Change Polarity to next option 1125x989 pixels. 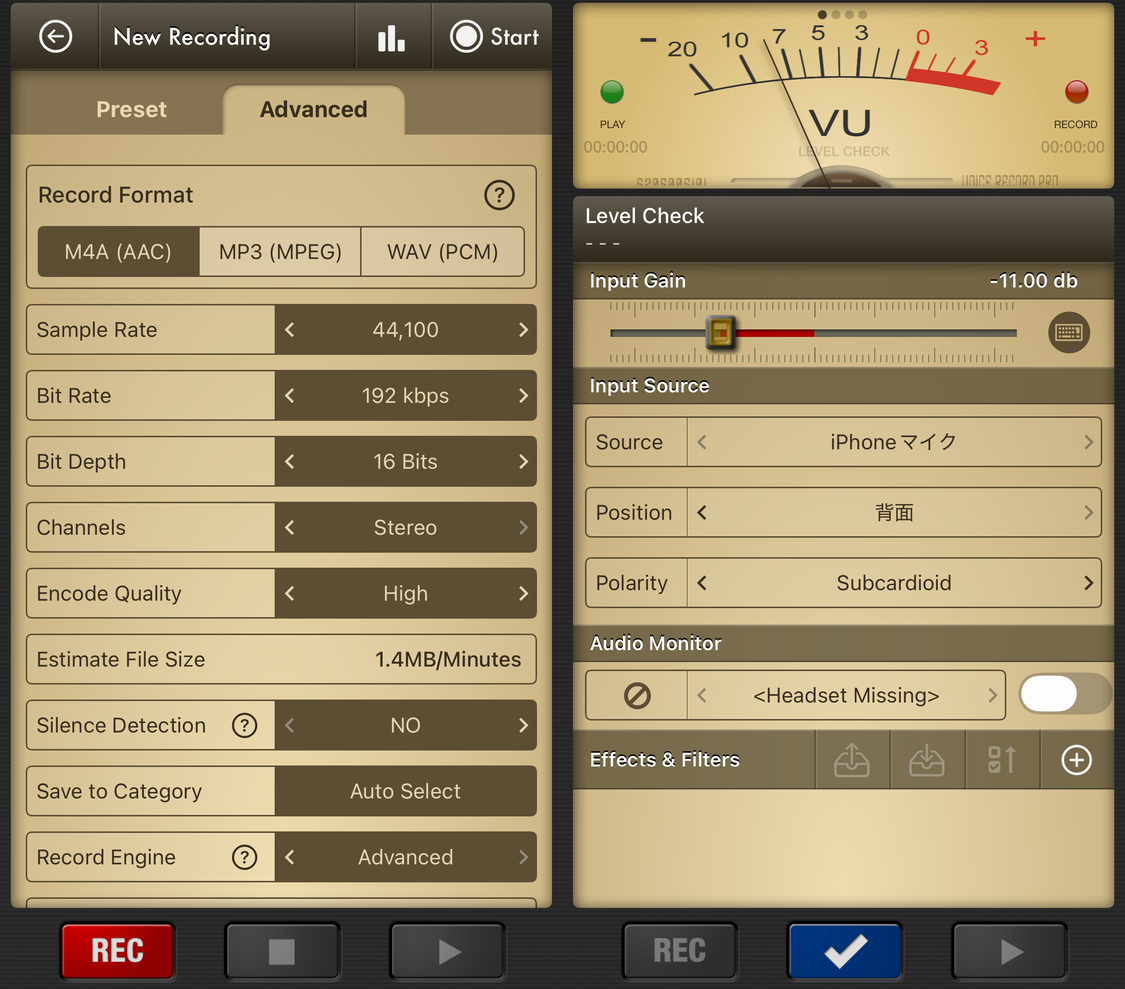(1088, 583)
